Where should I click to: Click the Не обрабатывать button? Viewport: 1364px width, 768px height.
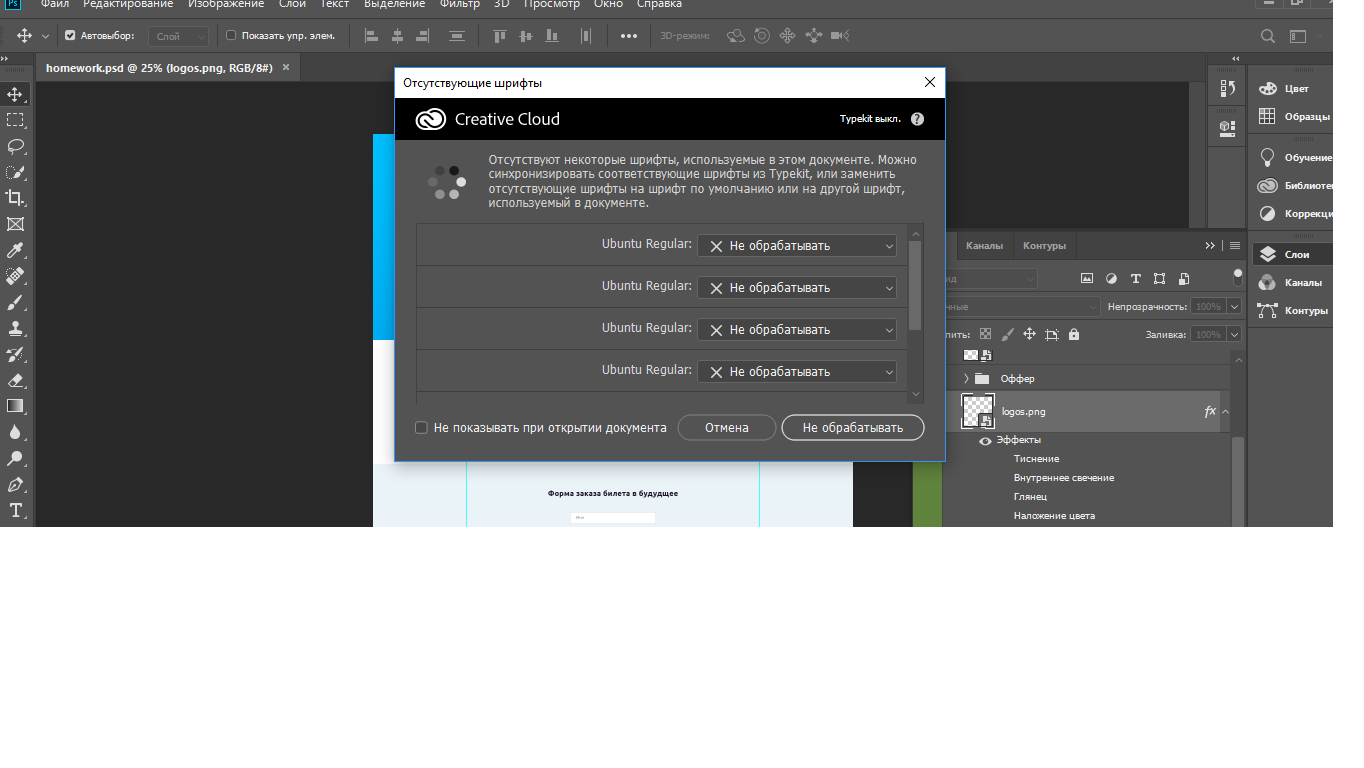853,428
